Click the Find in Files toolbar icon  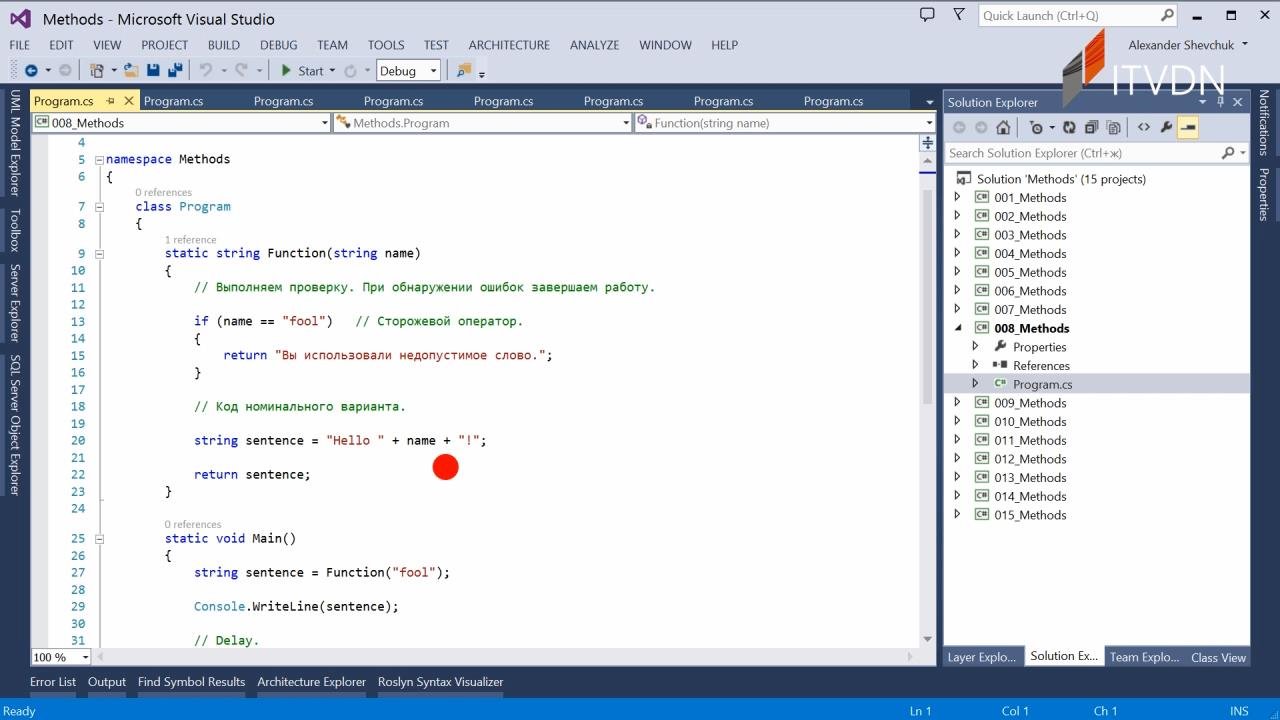463,70
